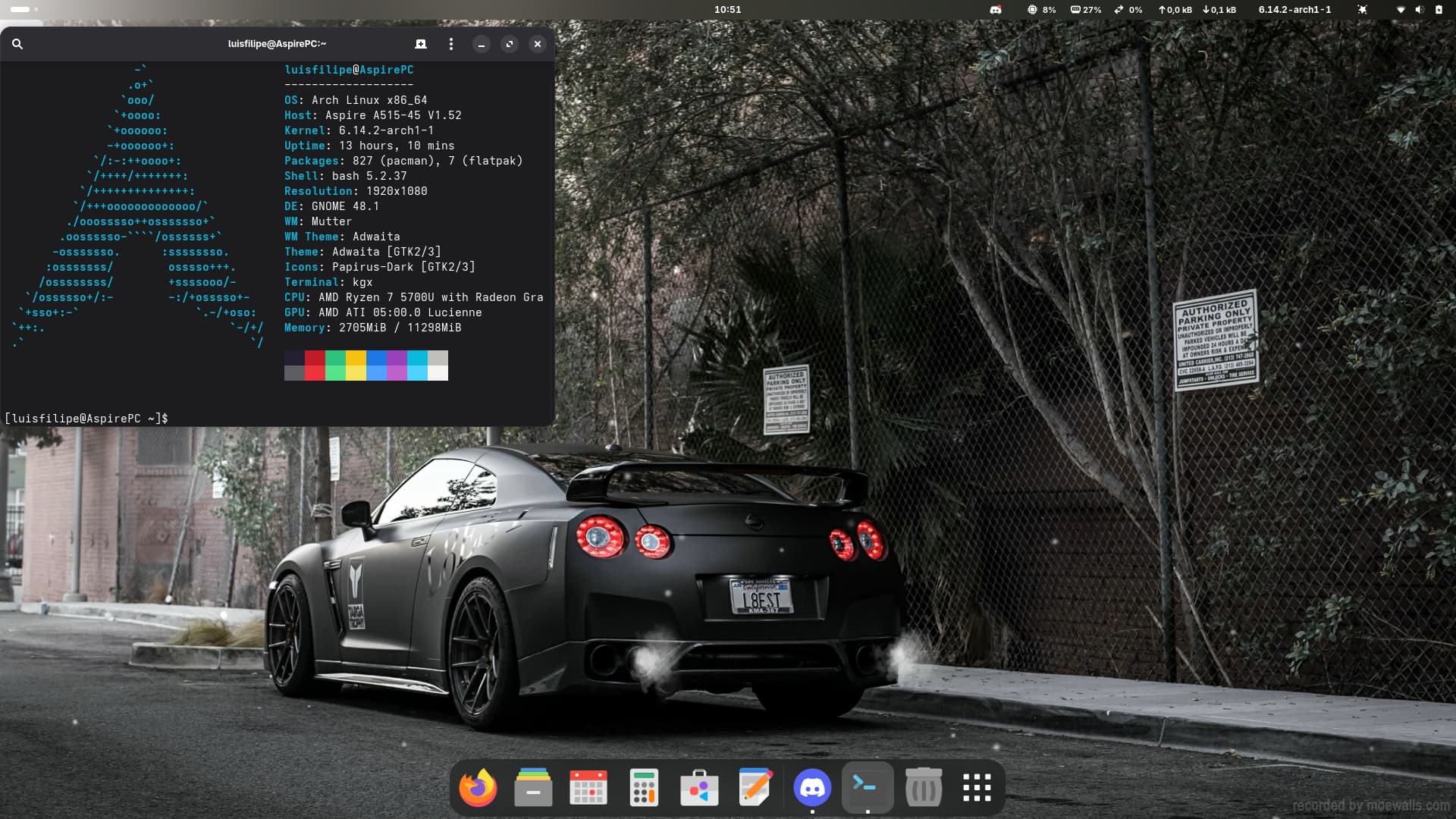This screenshot has width=1456, height=819.
Task: Close the terminal window
Action: click(x=538, y=44)
